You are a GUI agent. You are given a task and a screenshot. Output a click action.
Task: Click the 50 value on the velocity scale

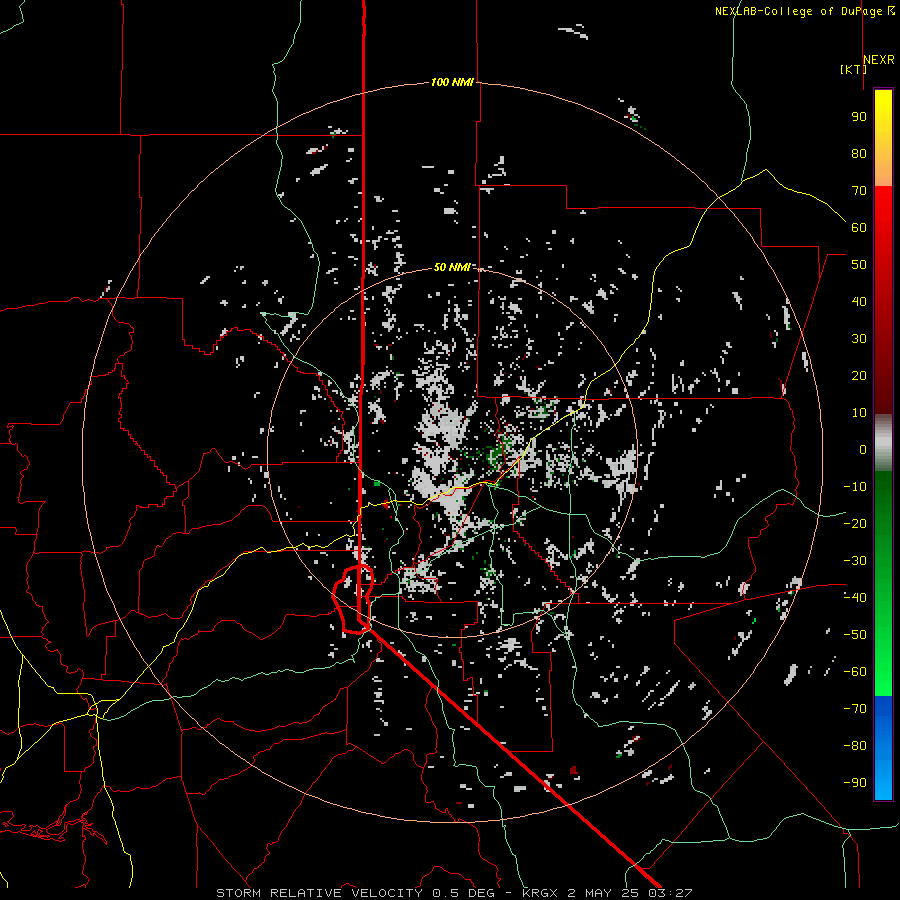click(859, 265)
